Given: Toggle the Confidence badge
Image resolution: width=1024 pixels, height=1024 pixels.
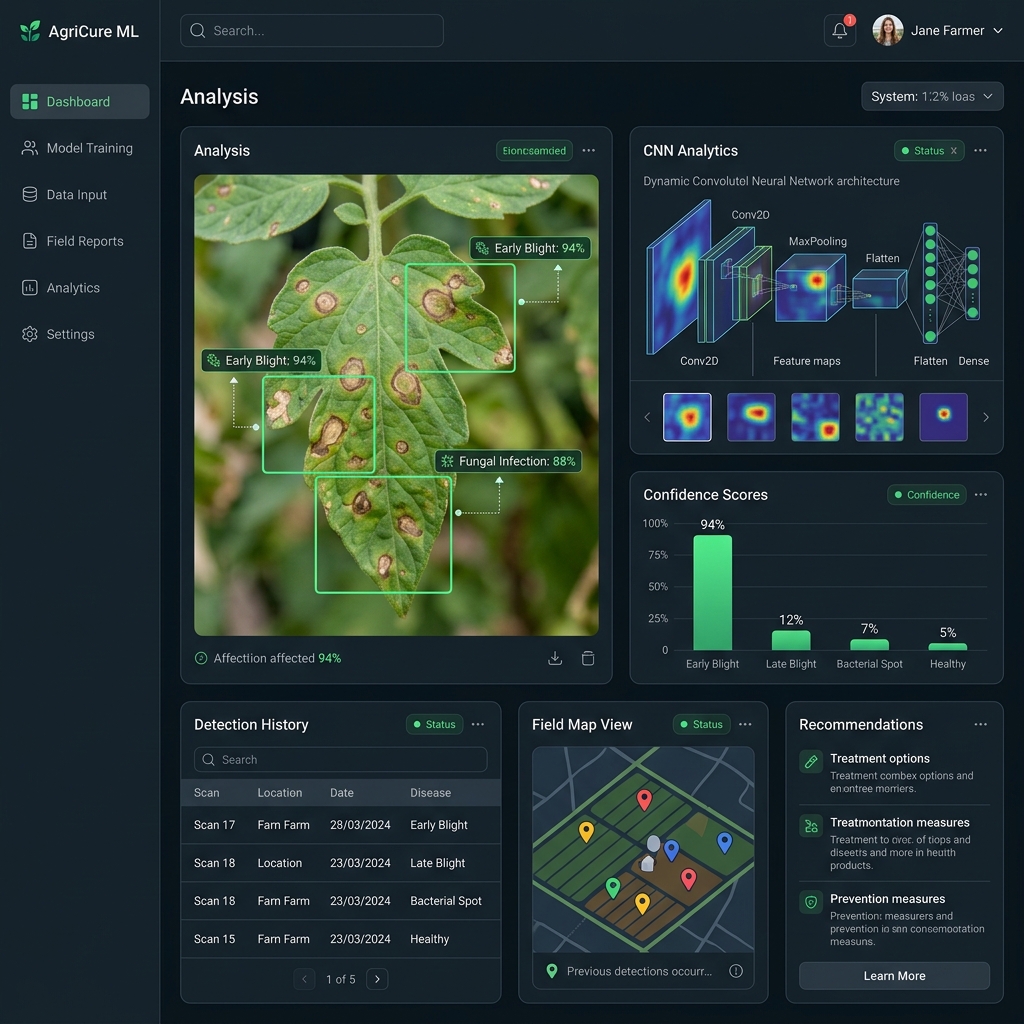Looking at the screenshot, I should pyautogui.click(x=926, y=494).
